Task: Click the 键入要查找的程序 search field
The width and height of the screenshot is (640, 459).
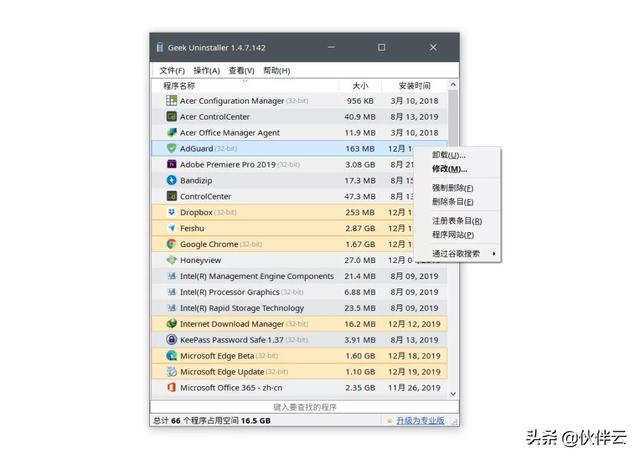Action: click(x=304, y=407)
